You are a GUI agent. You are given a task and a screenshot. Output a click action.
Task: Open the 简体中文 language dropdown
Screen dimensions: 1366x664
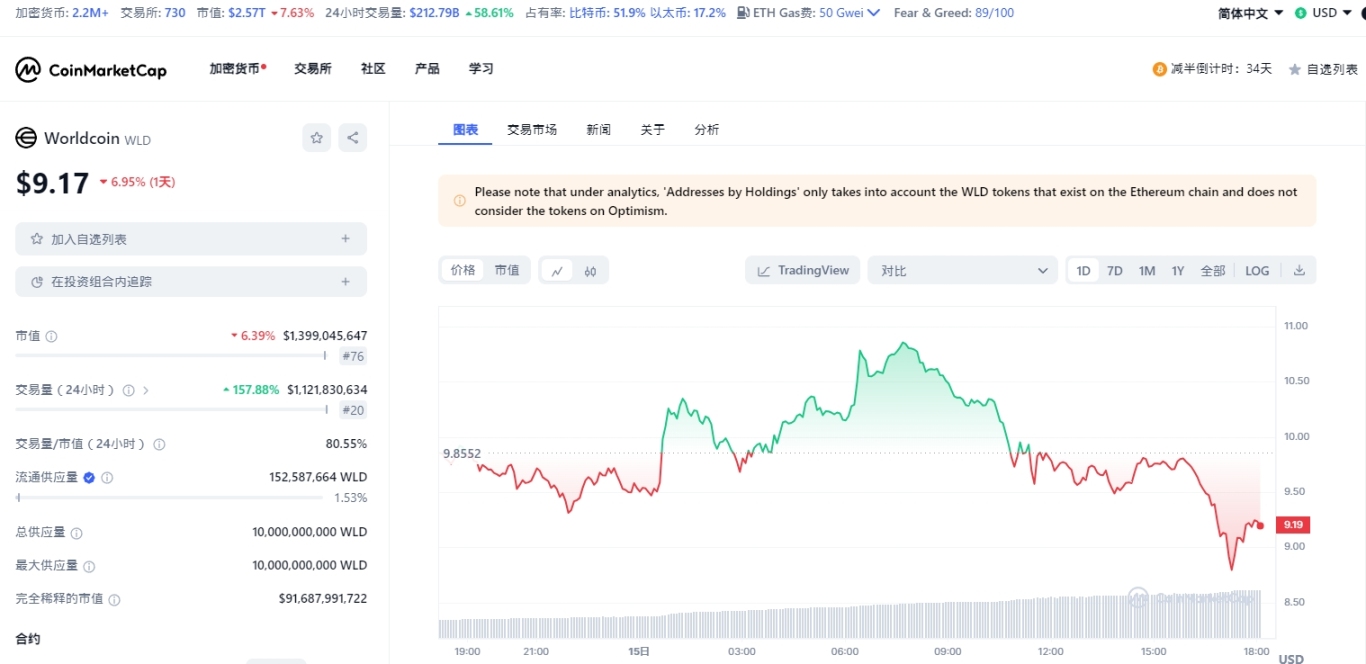point(1250,13)
